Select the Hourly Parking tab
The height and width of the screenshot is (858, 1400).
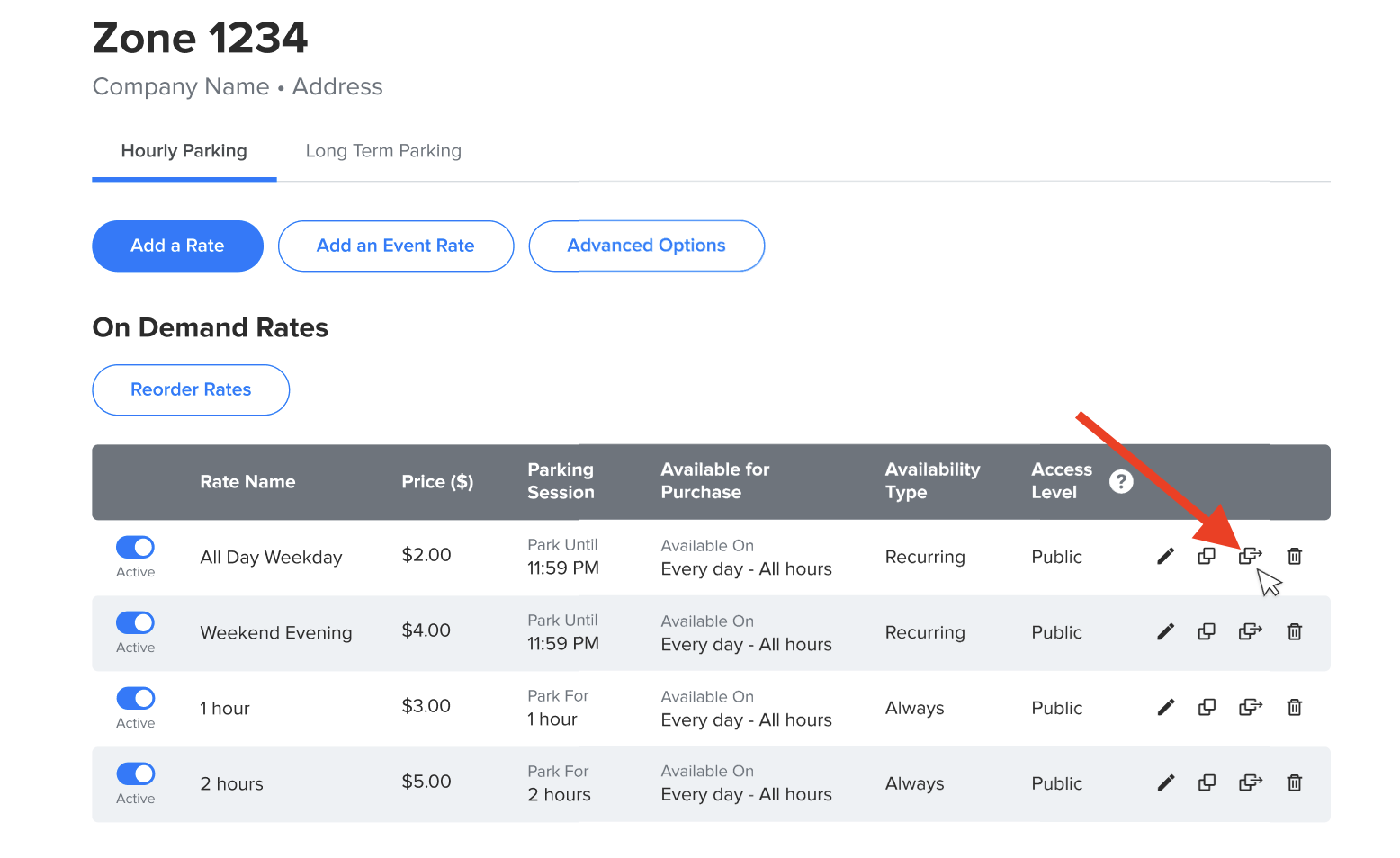tap(184, 151)
